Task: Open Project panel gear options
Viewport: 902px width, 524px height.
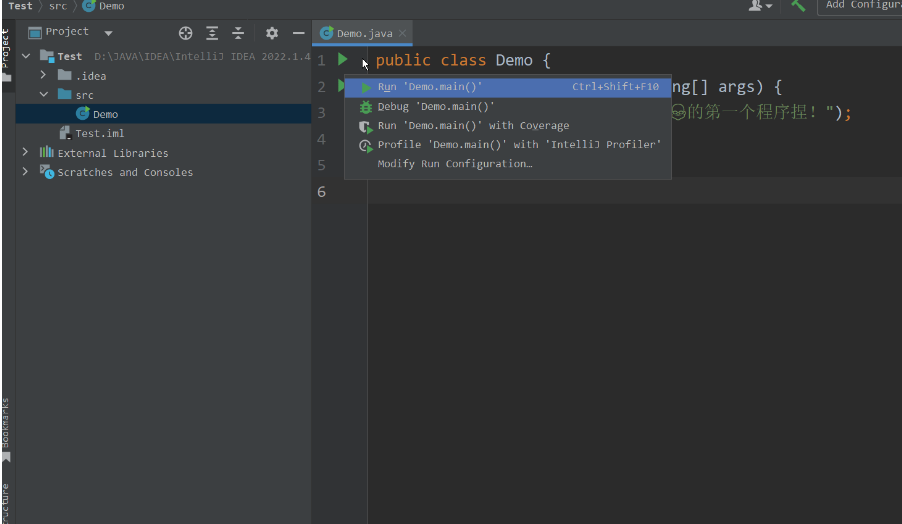Action: tap(271, 33)
